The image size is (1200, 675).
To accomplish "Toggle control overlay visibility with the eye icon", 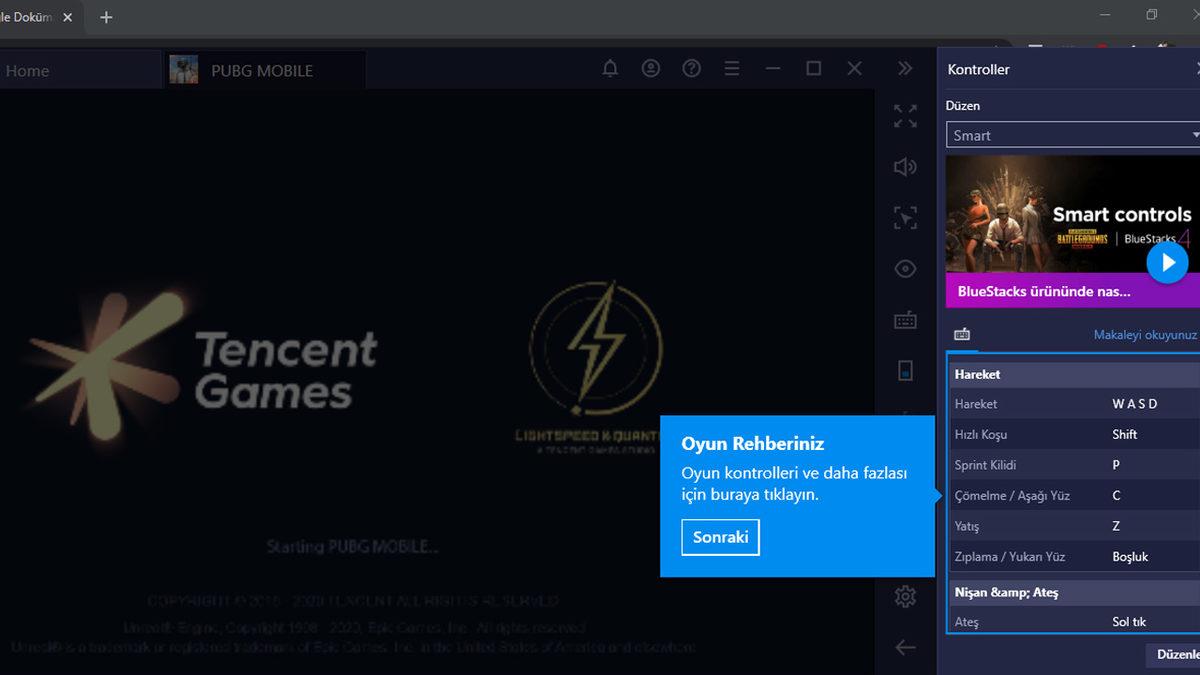I will (905, 268).
